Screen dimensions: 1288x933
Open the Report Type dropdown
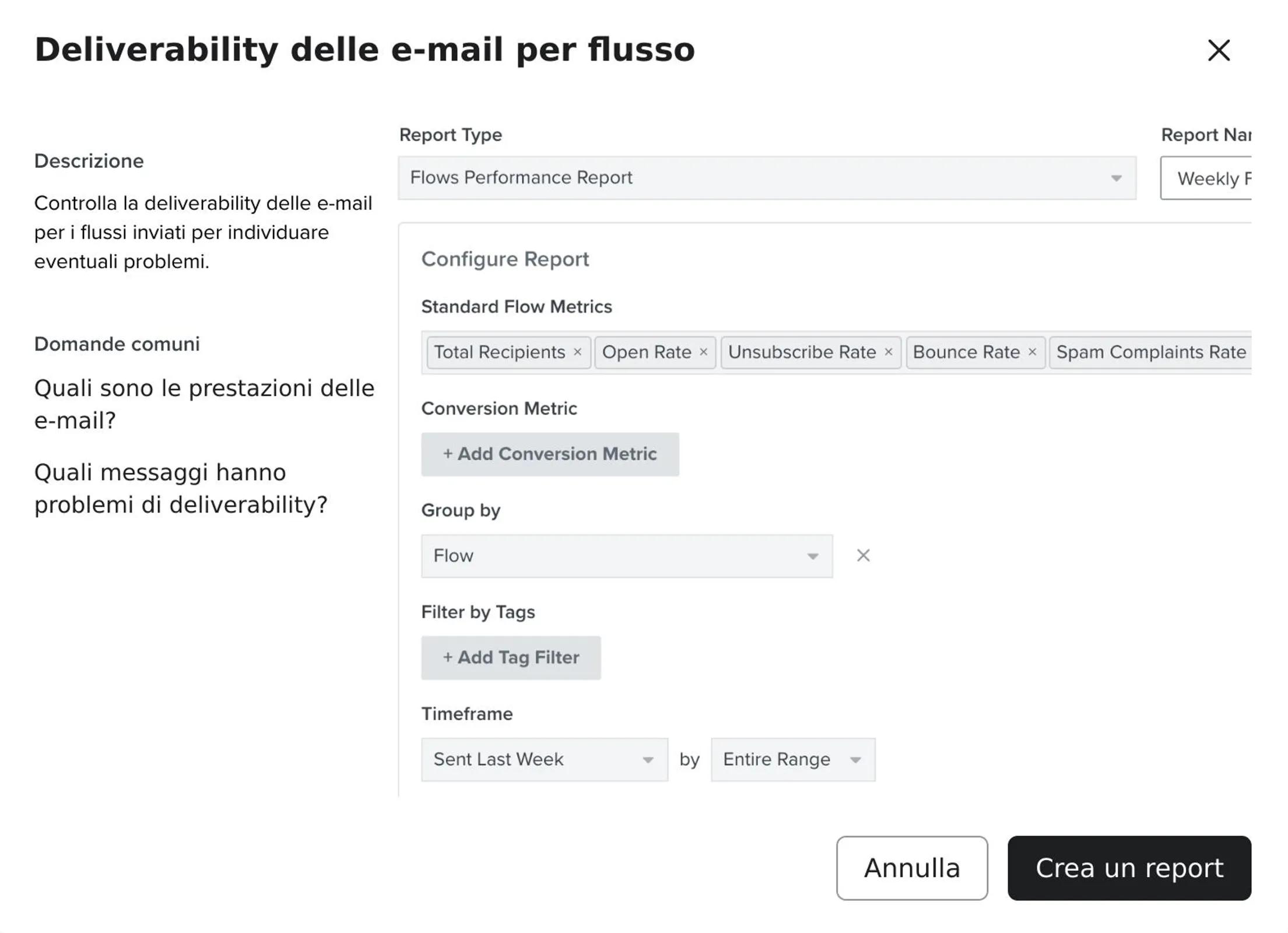(766, 178)
